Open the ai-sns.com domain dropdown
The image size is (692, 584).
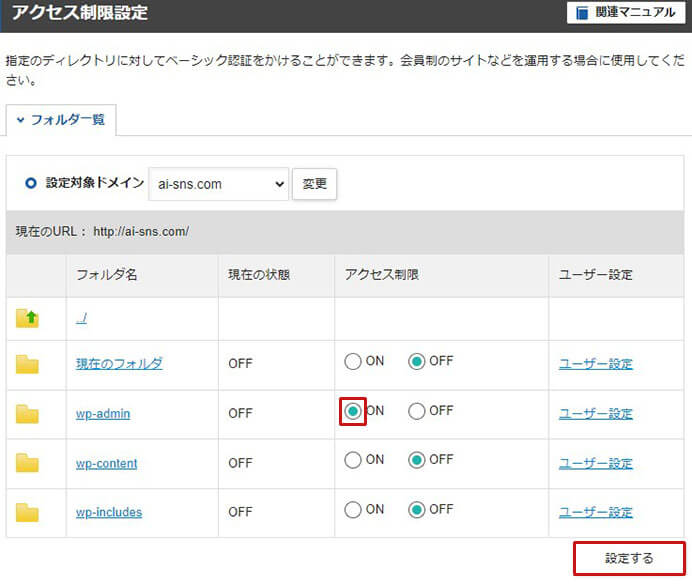pos(218,184)
